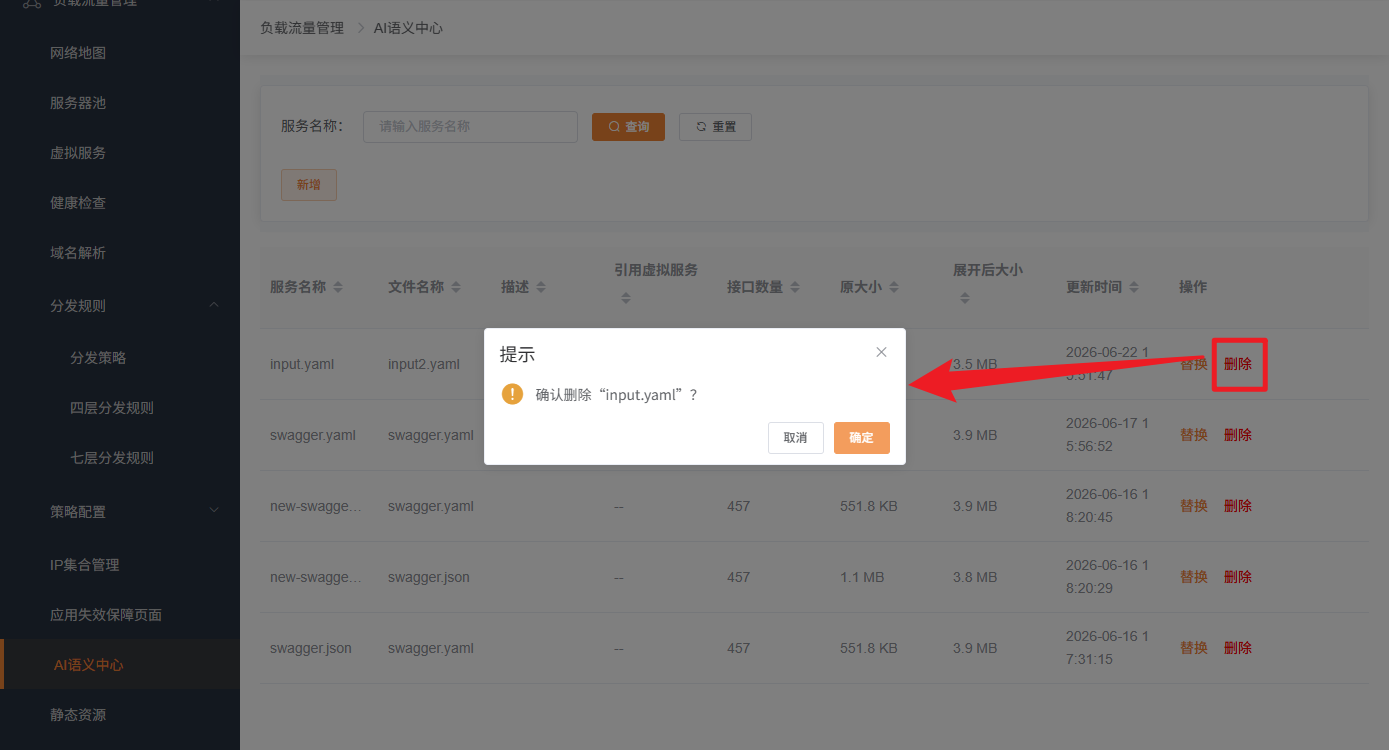
Task: Close the 提示 dialog with the X icon
Action: (x=881, y=352)
